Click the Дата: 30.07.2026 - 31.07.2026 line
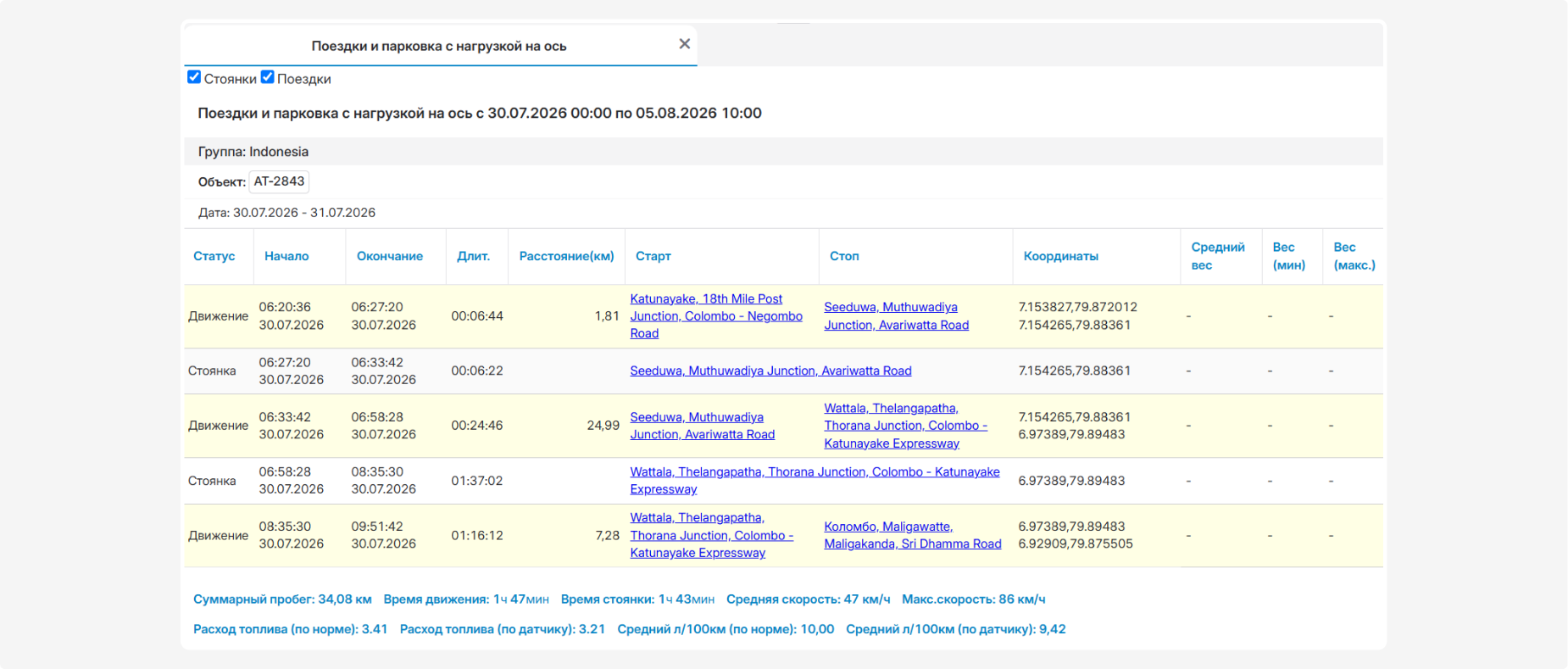1568x669 pixels. pyautogui.click(x=286, y=213)
